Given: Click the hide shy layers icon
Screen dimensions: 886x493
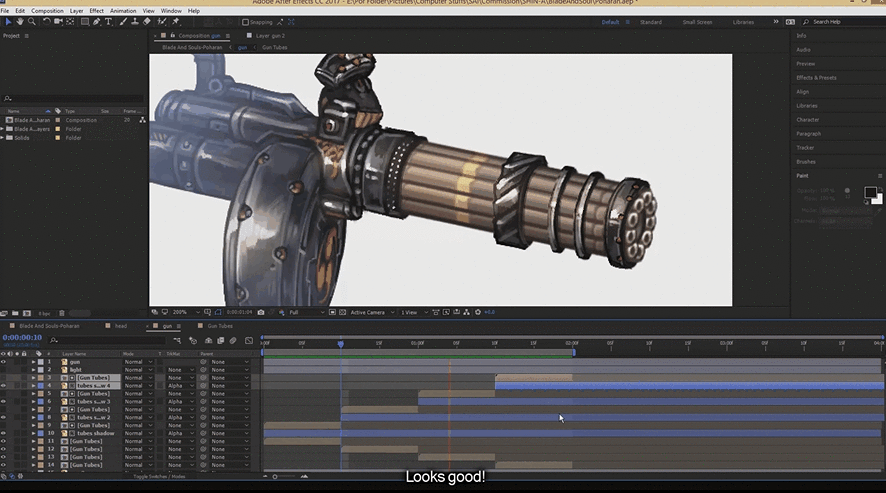Looking at the screenshot, I should pyautogui.click(x=209, y=340).
